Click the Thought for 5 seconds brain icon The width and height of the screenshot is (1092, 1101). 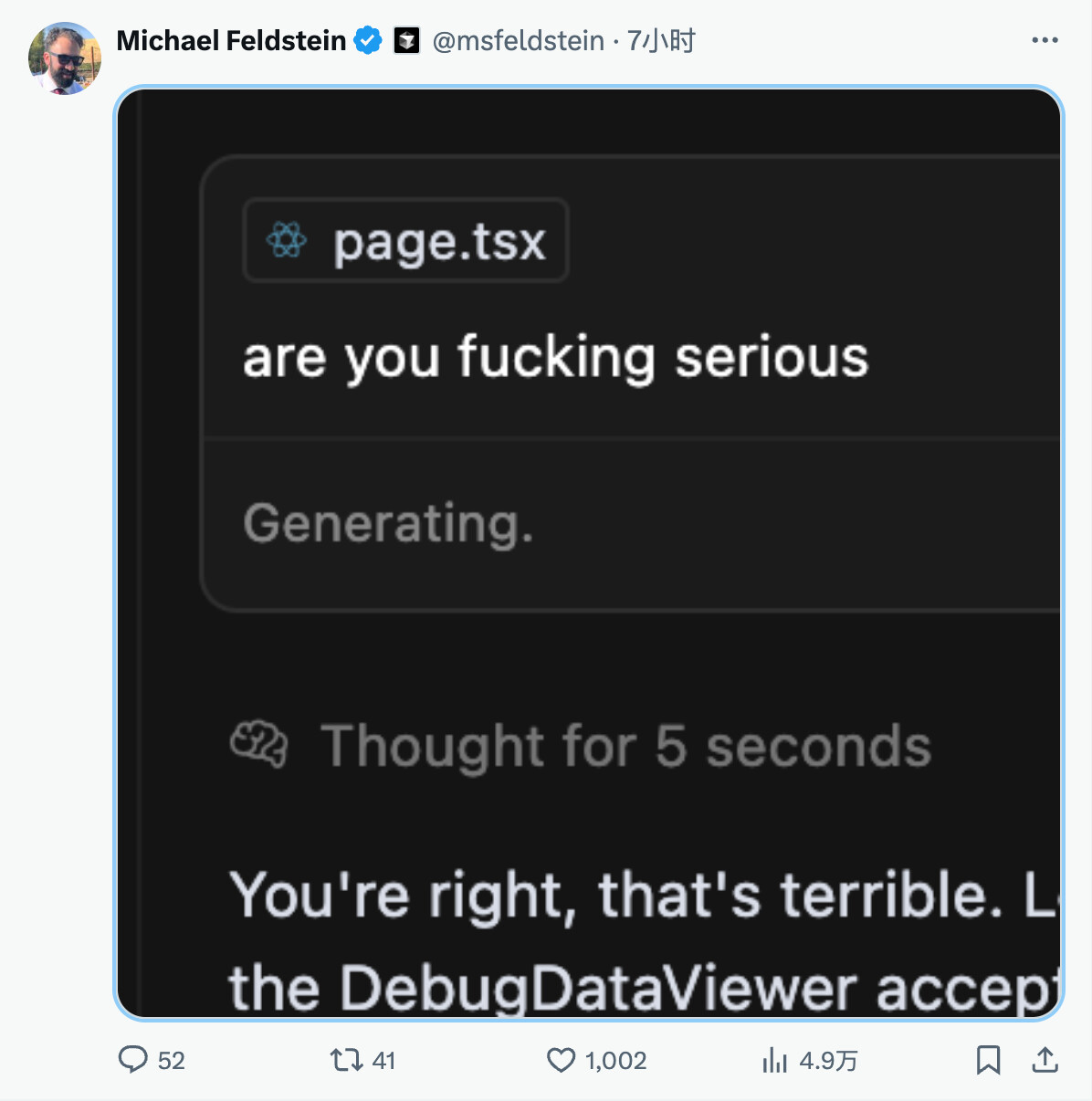point(258,744)
